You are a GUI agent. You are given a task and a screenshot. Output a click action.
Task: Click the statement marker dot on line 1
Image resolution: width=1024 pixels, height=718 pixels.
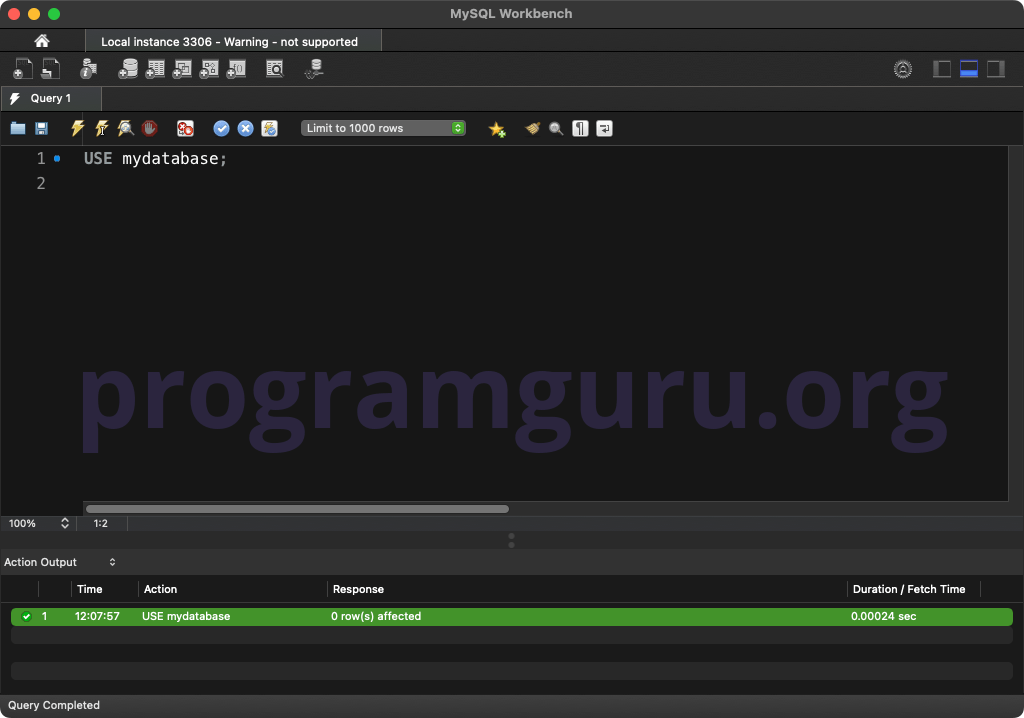57,159
